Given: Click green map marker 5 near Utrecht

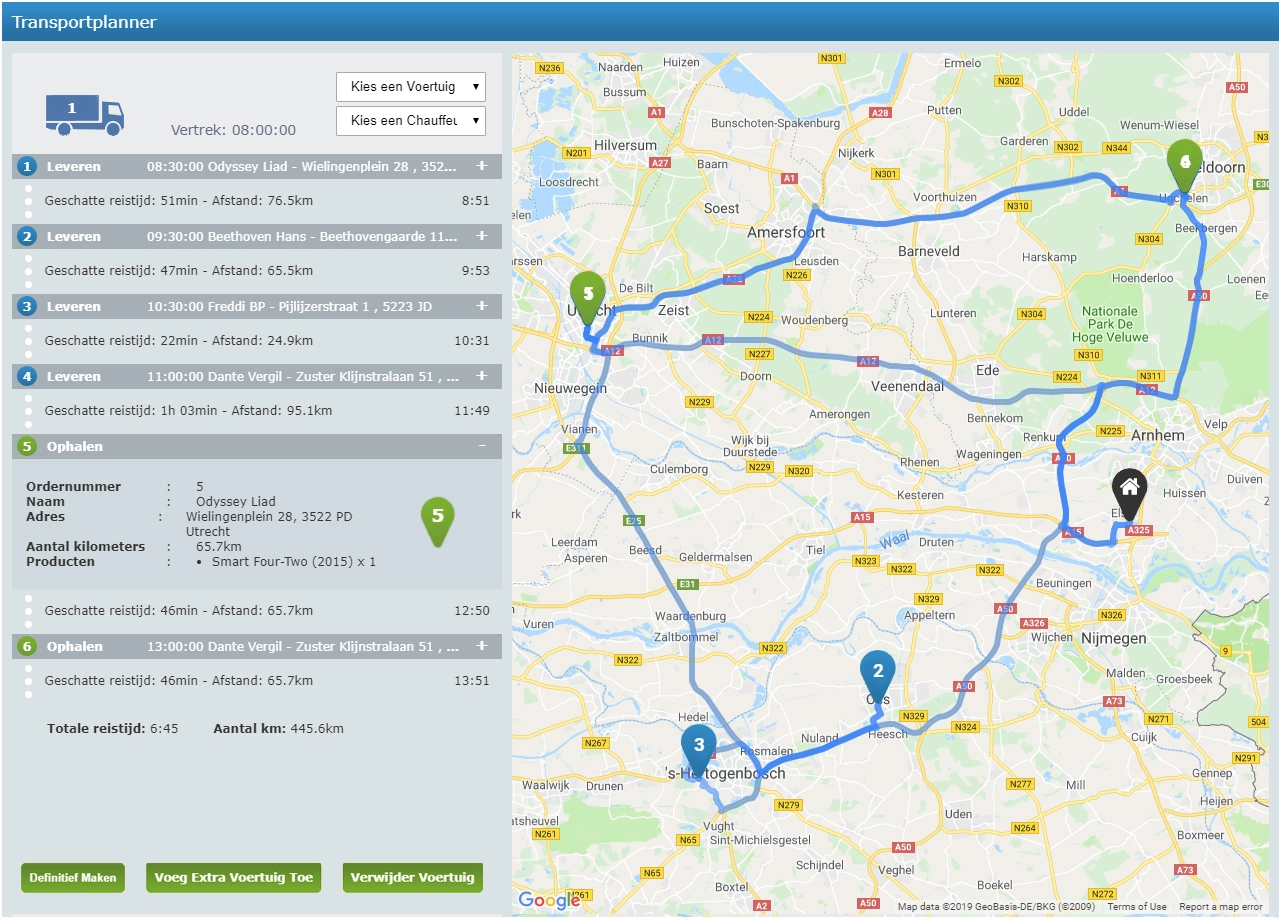Looking at the screenshot, I should [x=589, y=297].
